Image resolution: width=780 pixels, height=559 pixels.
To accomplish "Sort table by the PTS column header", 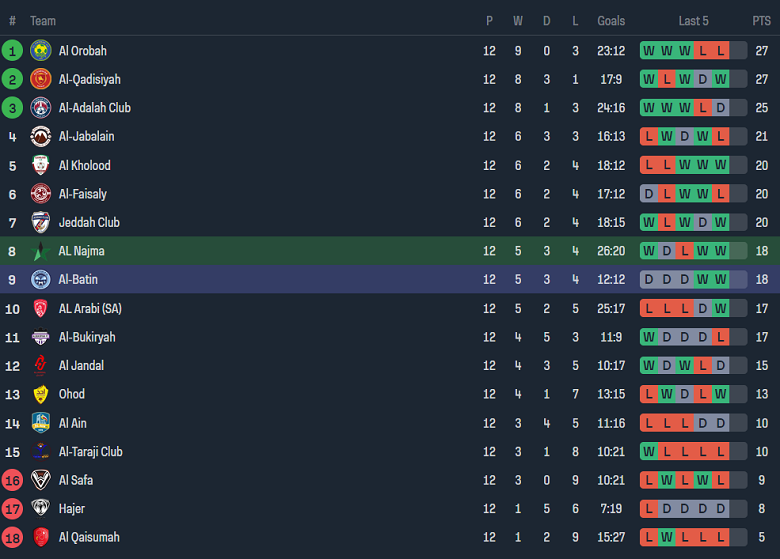I will (762, 21).
